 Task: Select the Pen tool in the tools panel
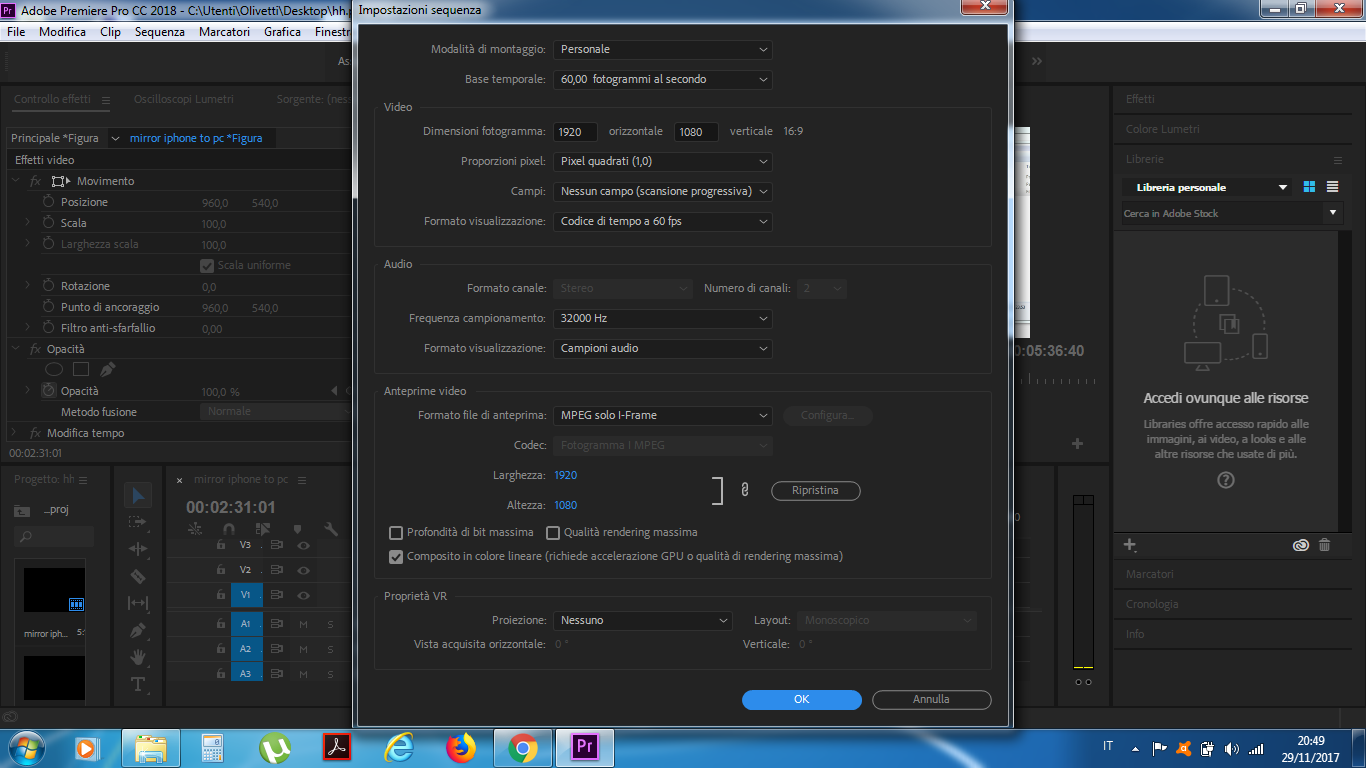tap(138, 629)
